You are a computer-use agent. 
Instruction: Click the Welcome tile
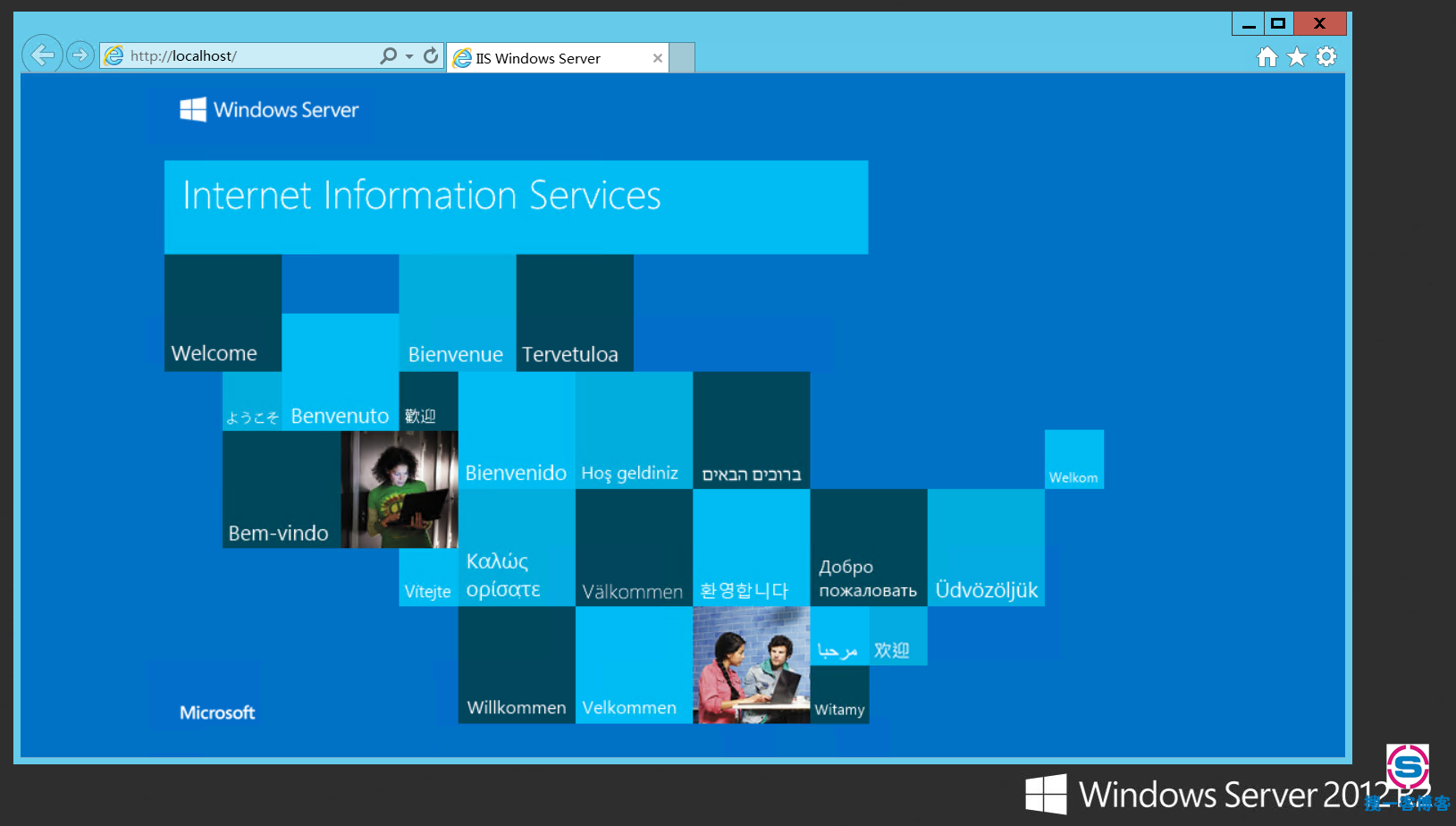pyautogui.click(x=223, y=313)
